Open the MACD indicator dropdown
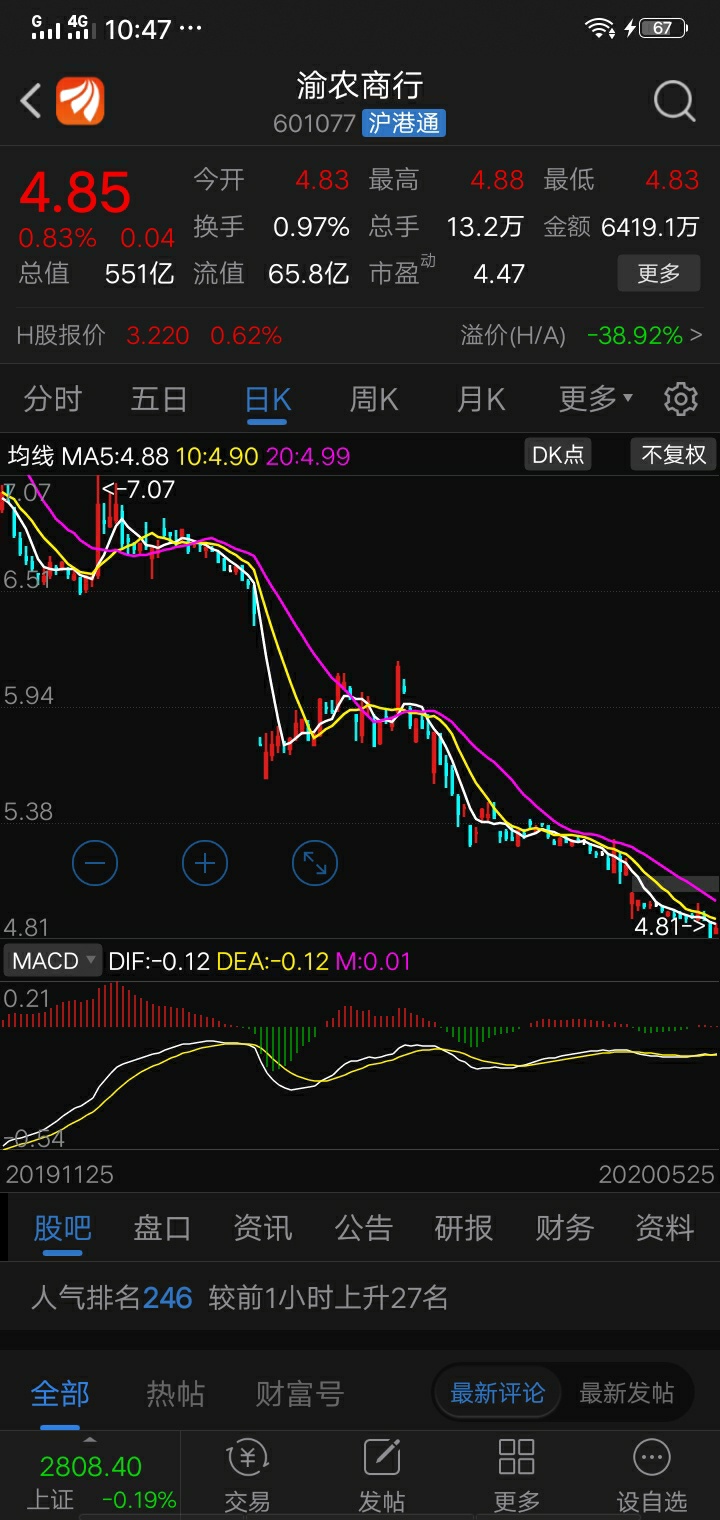This screenshot has height=1520, width=720. (53, 961)
